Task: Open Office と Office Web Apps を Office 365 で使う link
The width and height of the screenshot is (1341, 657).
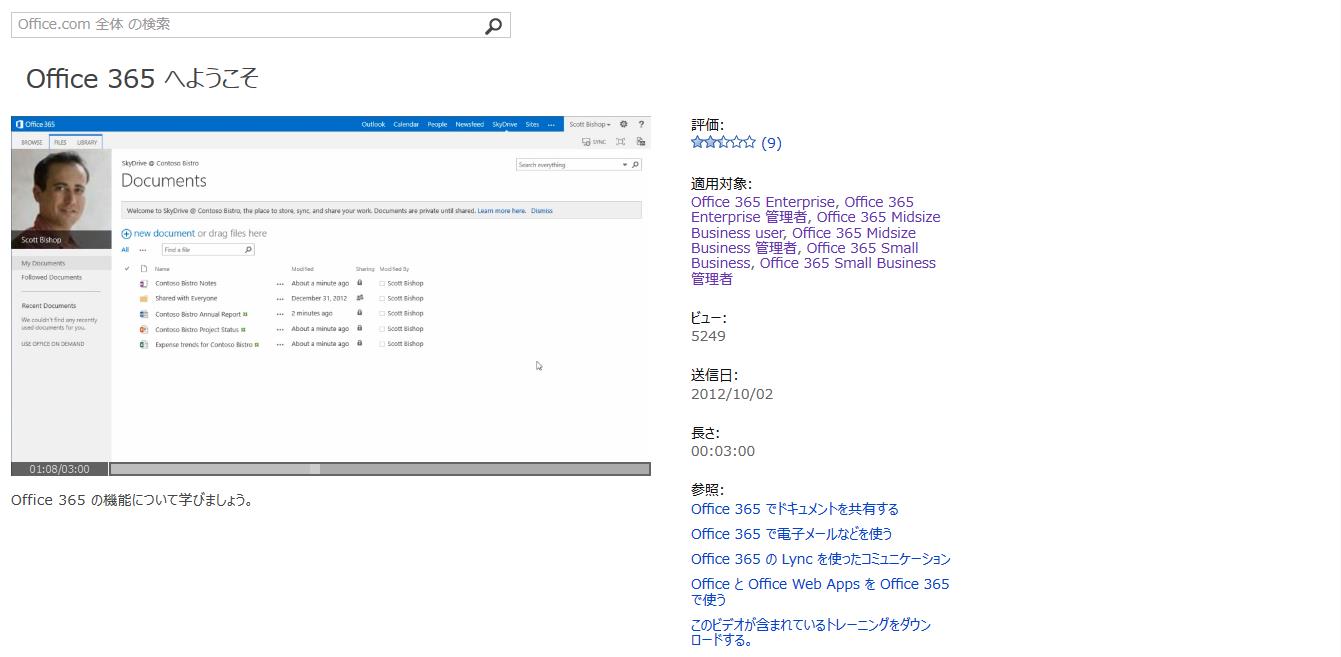Action: [x=820, y=592]
